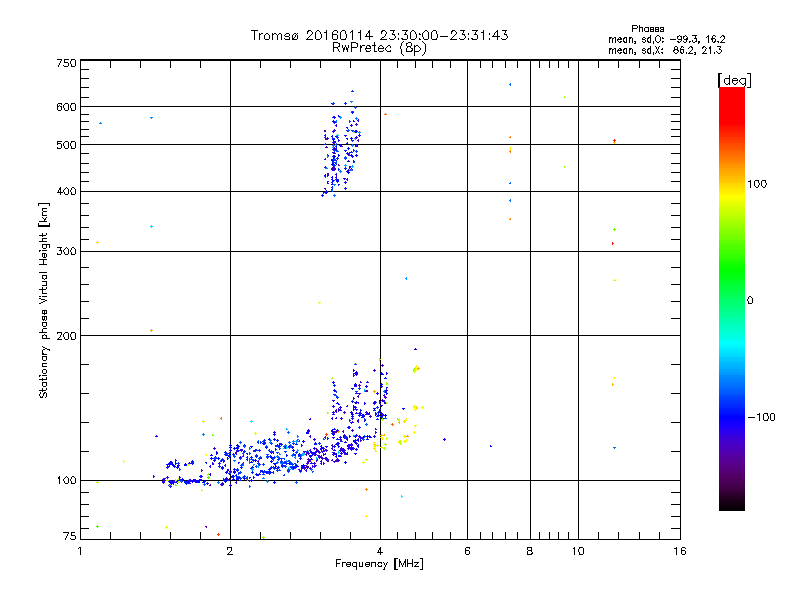Click the Tromsø date and time title
This screenshot has width=800, height=600.
point(379,35)
